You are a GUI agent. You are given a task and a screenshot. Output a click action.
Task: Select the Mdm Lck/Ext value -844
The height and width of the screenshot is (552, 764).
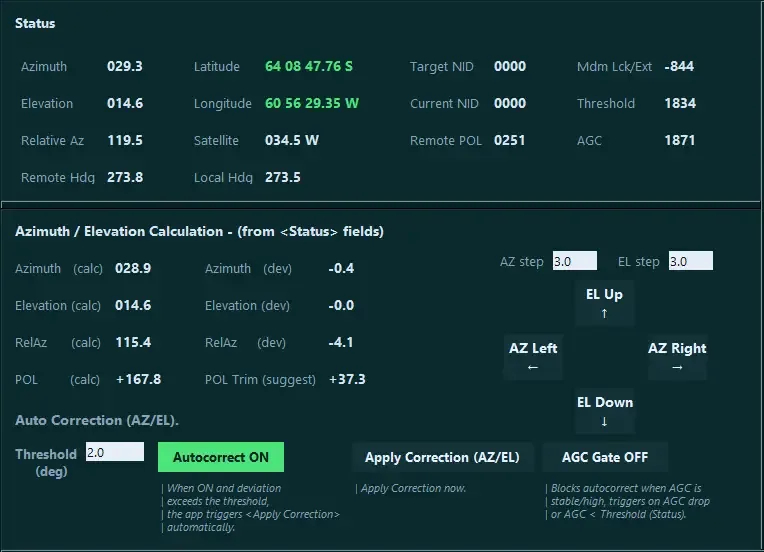[x=679, y=66]
